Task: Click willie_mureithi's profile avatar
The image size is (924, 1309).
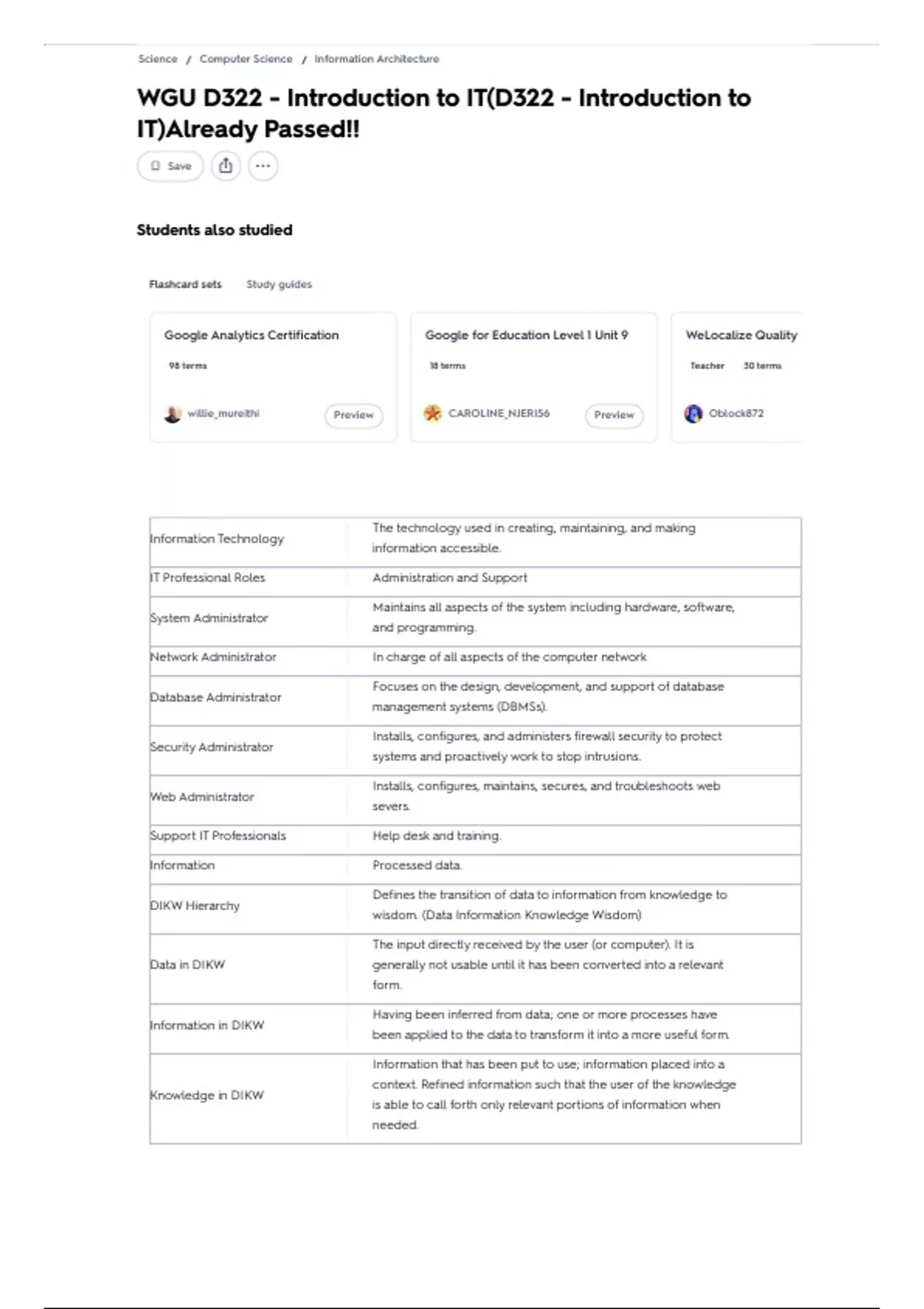Action: point(172,414)
